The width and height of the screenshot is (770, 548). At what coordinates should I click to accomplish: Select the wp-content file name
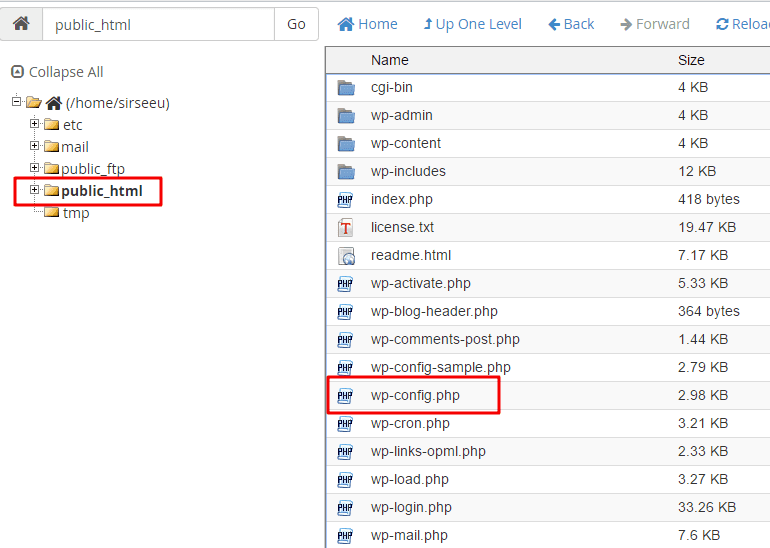pos(406,143)
